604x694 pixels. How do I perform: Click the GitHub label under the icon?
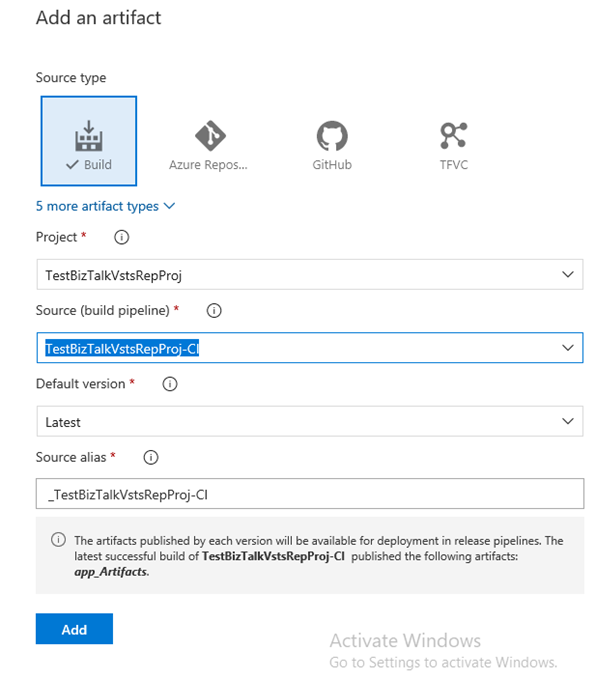click(x=332, y=165)
